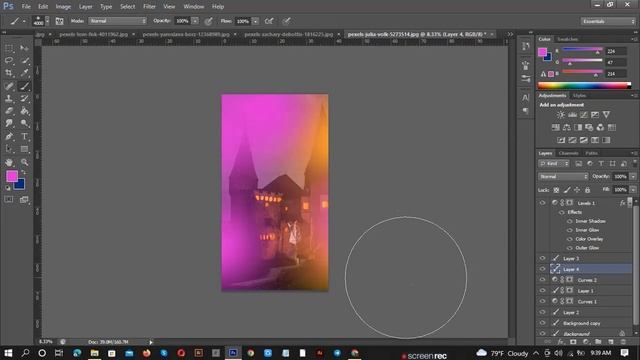Select the Rectangle shape tool

(24, 149)
